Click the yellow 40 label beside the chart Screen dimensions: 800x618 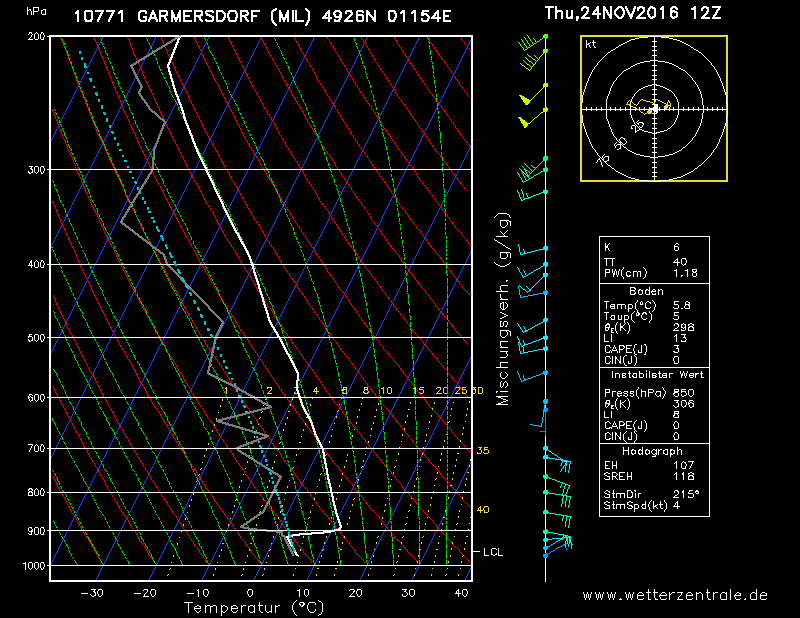coord(483,510)
